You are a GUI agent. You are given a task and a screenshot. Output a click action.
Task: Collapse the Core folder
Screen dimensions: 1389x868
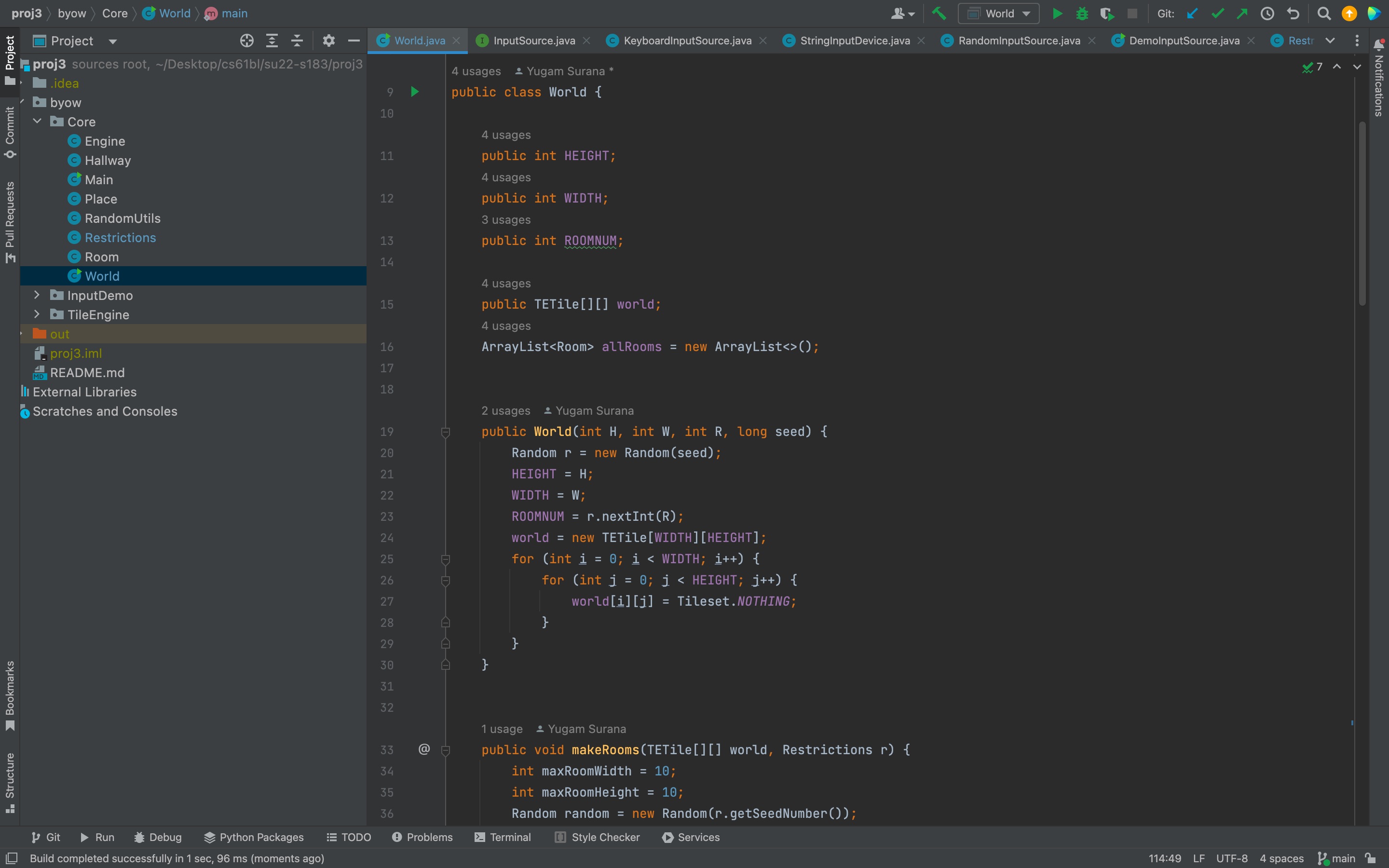(x=37, y=122)
